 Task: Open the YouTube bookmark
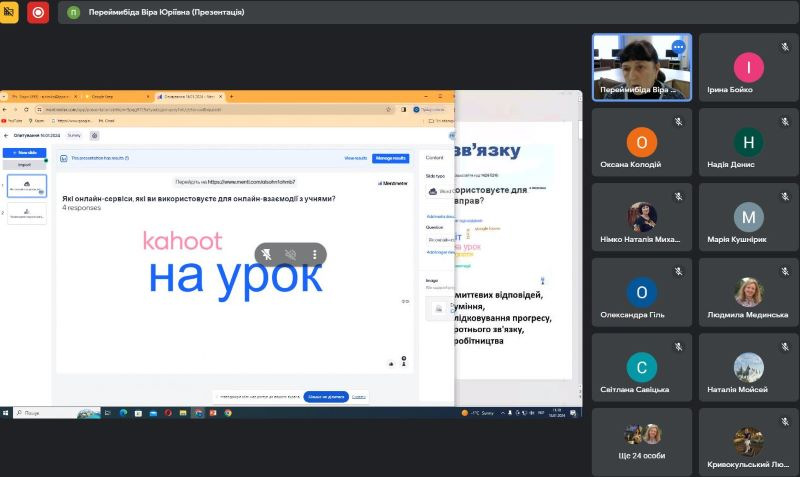12,121
